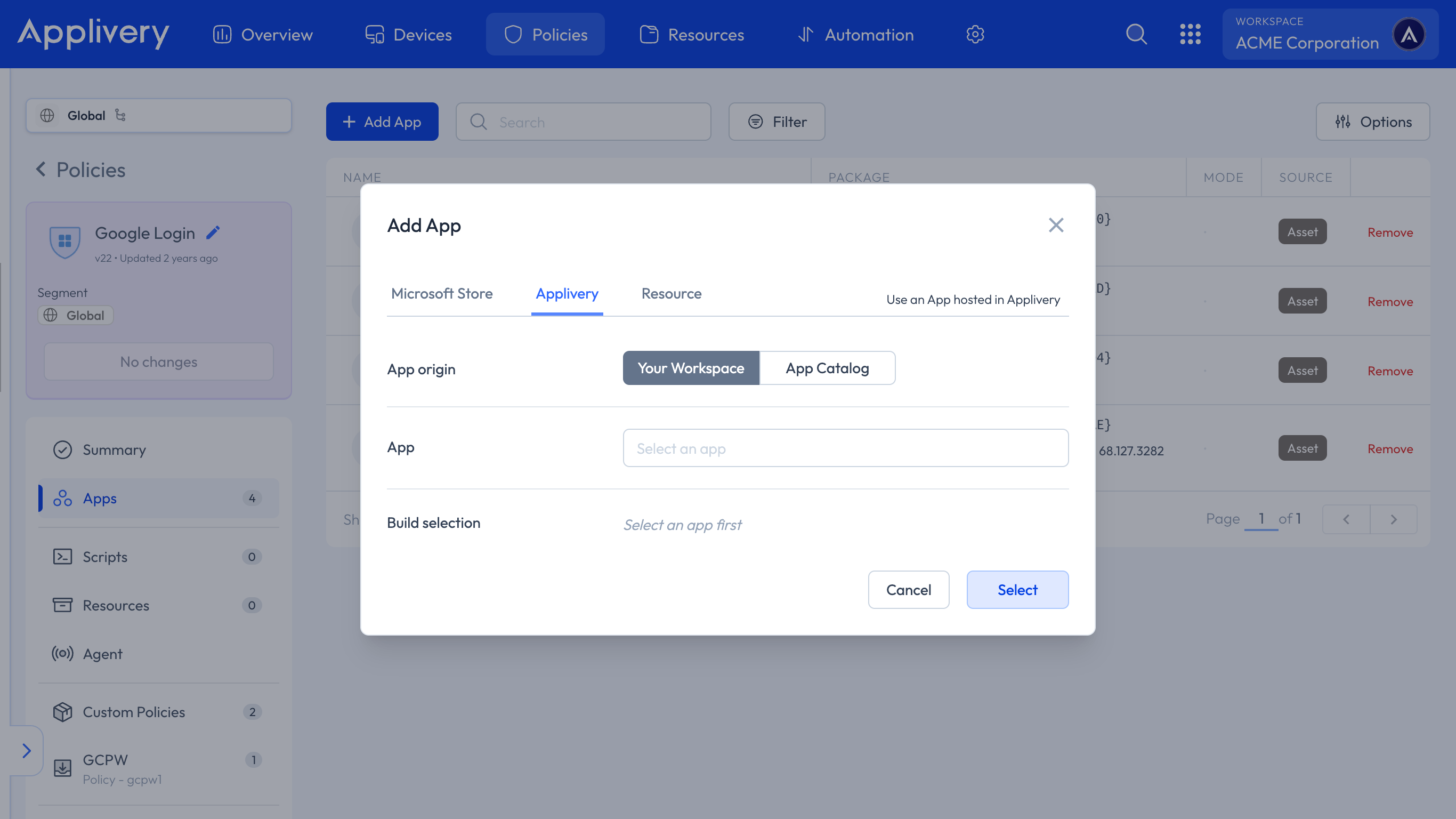The image size is (1456, 819).
Task: Open the app launcher grid icon
Action: pyautogui.click(x=1191, y=34)
